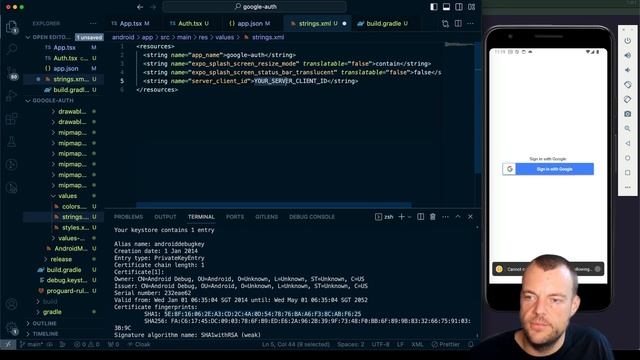This screenshot has width=640, height=360.
Task: Open the Accounts menu icon
Action: tap(11, 304)
